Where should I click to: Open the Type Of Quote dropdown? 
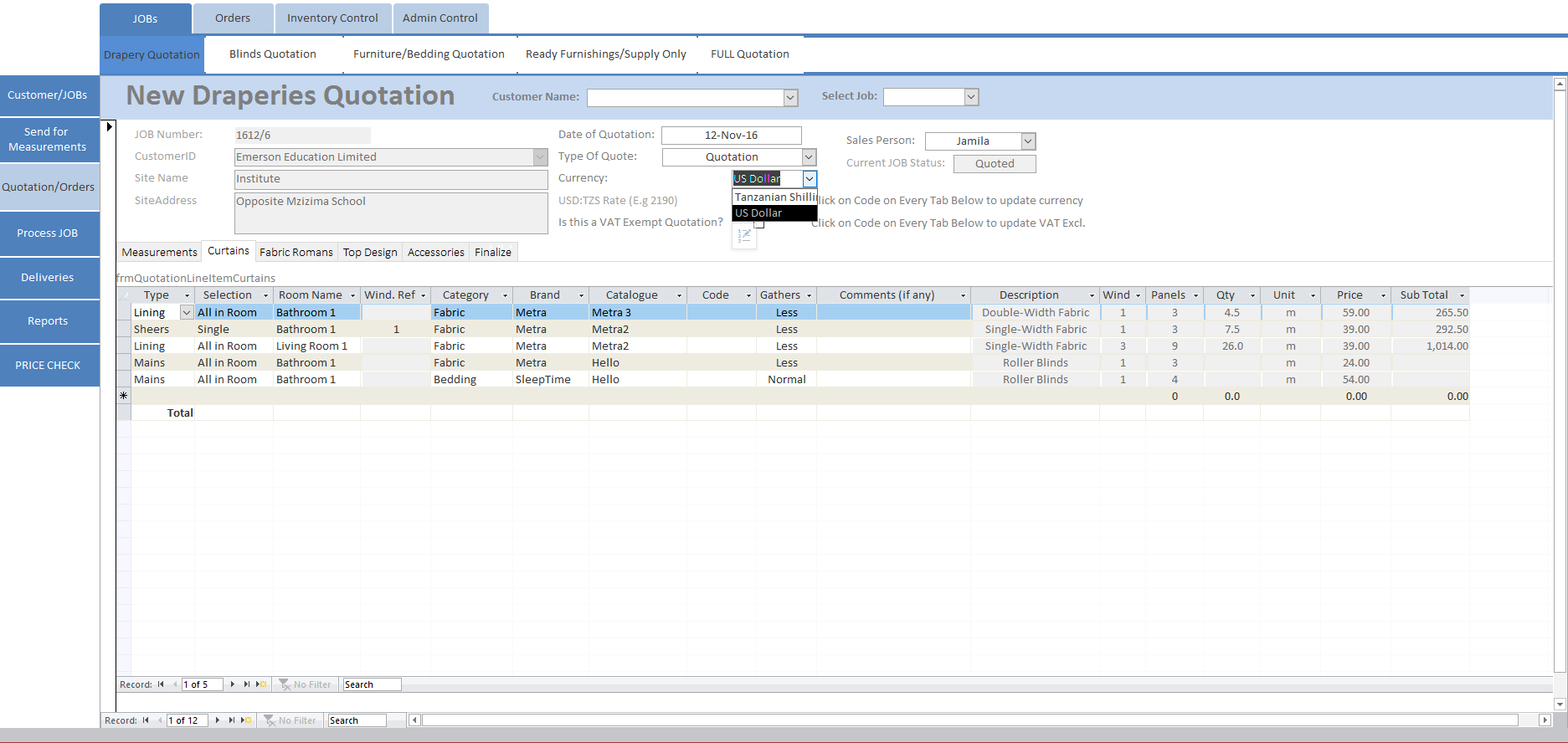click(x=809, y=157)
